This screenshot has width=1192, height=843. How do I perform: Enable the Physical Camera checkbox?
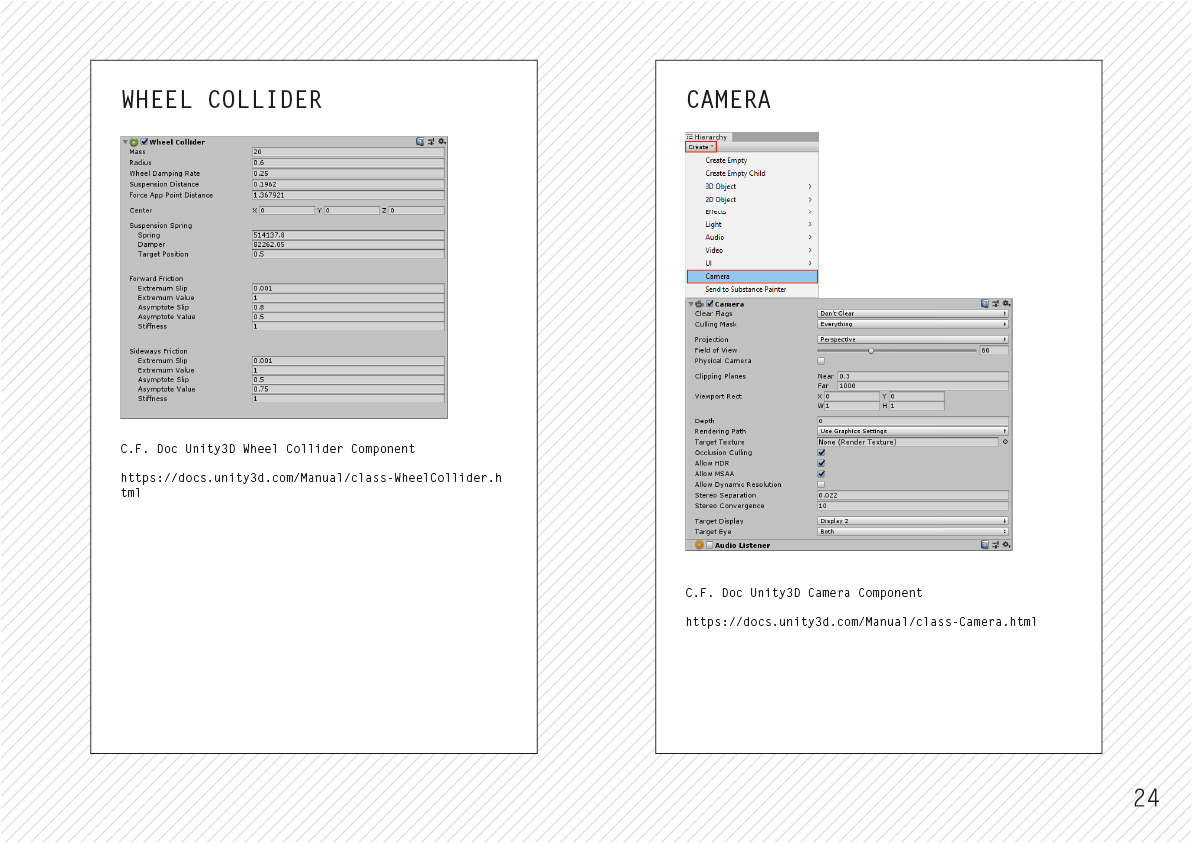click(821, 361)
